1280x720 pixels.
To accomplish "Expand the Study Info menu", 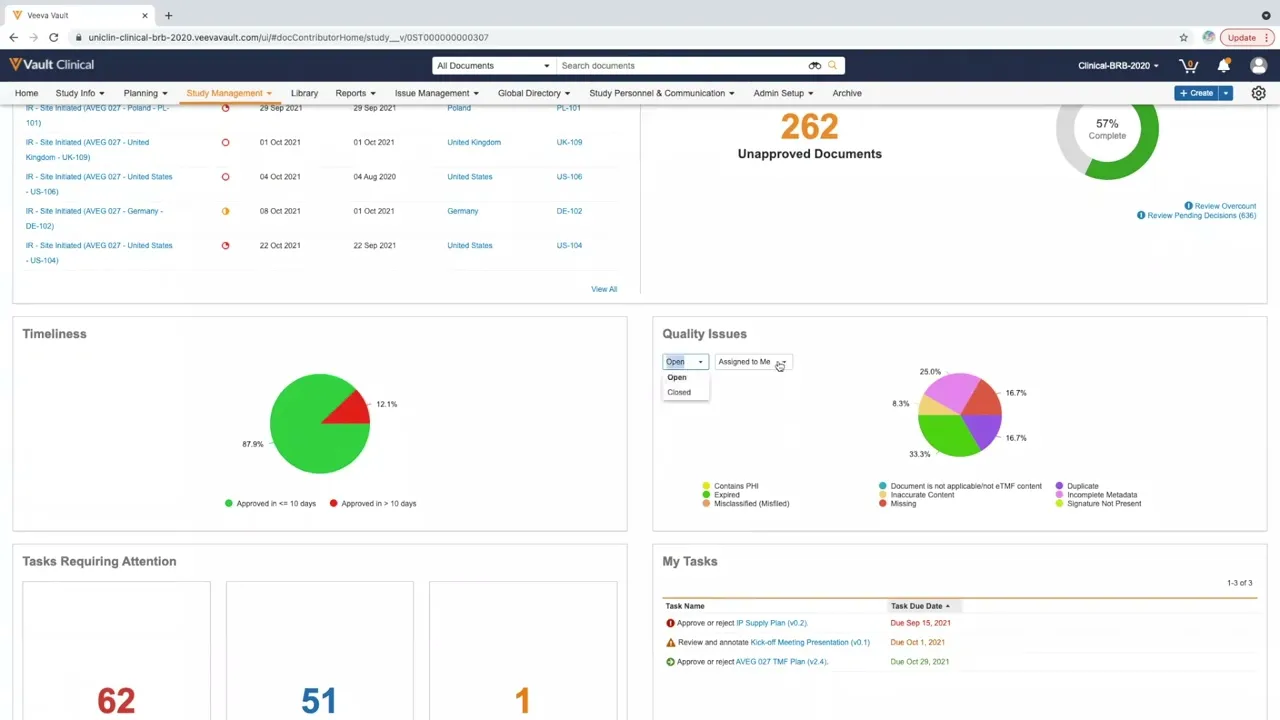I will (80, 93).
